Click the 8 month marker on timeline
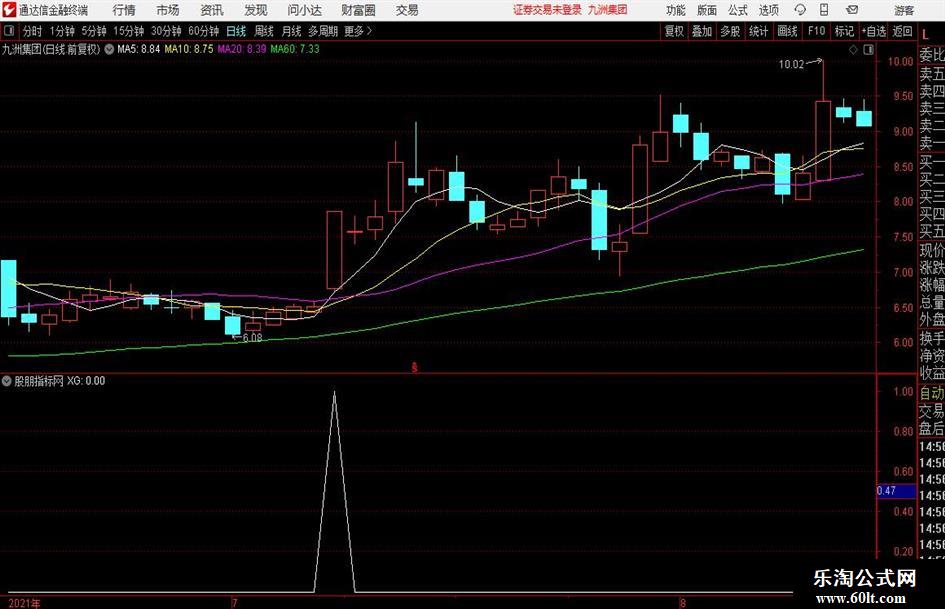This screenshot has width=945, height=609. [x=683, y=602]
